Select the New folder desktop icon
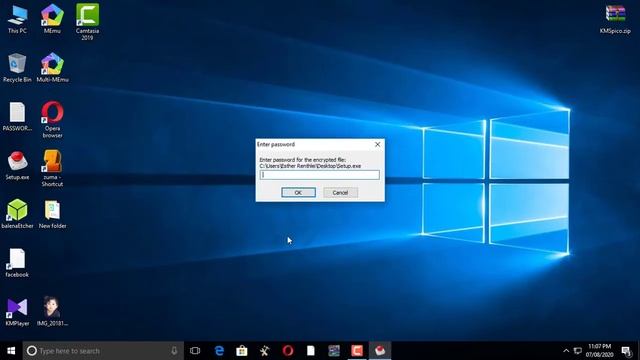The height and width of the screenshot is (360, 640). coord(52,214)
